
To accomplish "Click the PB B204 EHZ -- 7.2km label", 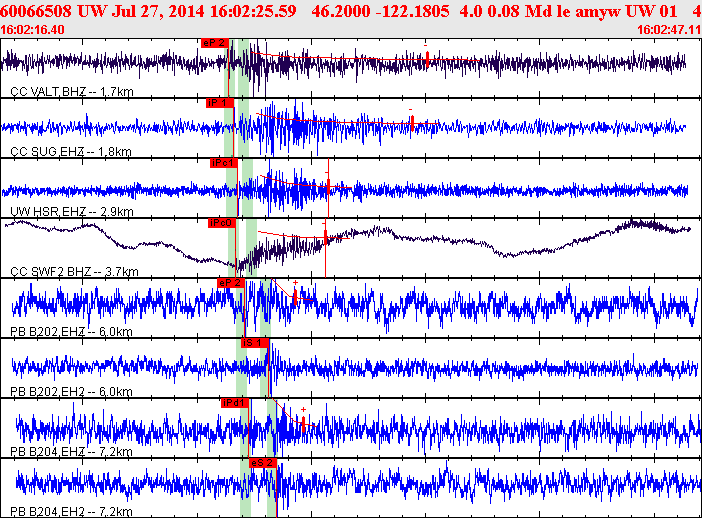I will 71,452.
